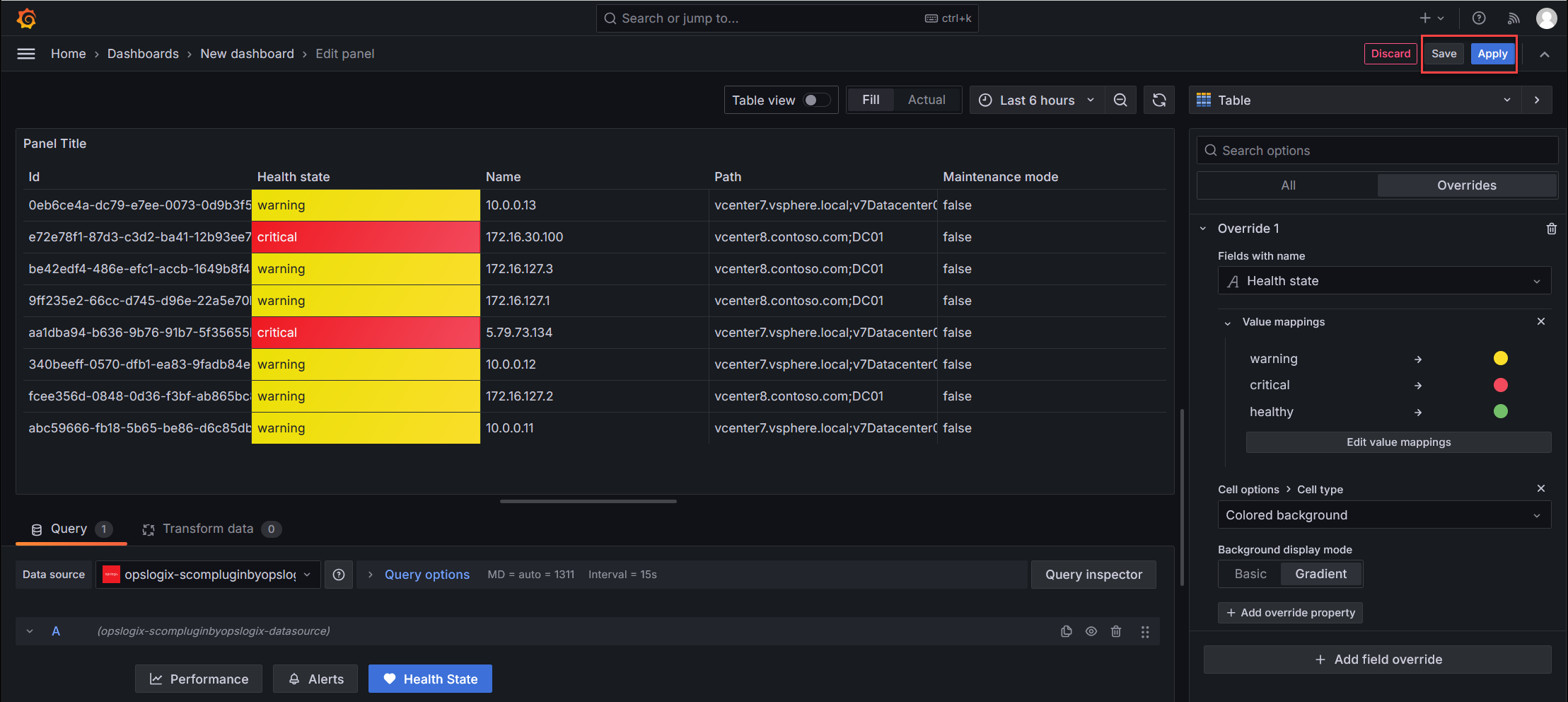Toggle the Table view switch
The width and height of the screenshot is (1568, 702).
pos(816,100)
